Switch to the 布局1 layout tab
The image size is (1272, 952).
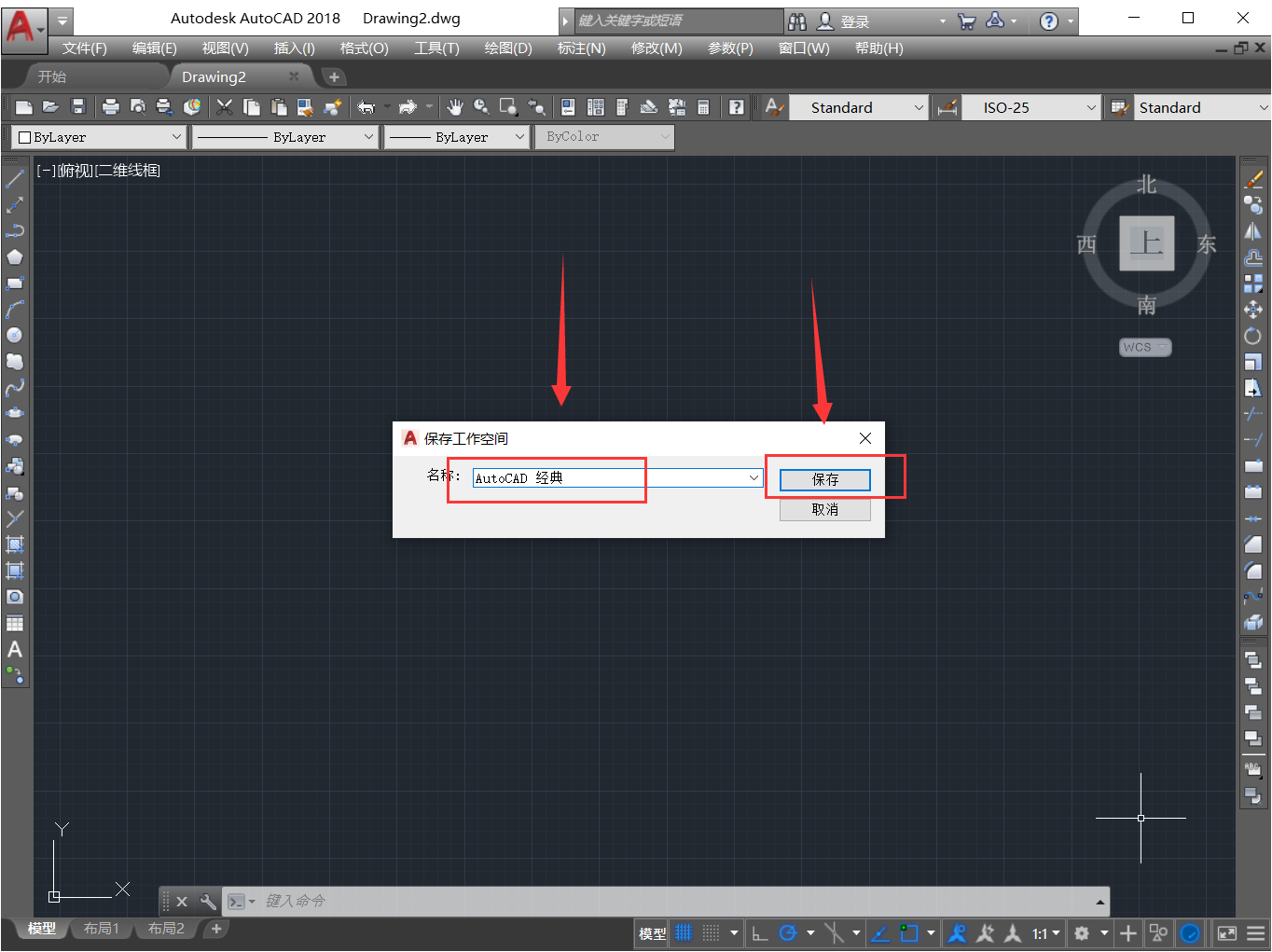click(x=102, y=928)
